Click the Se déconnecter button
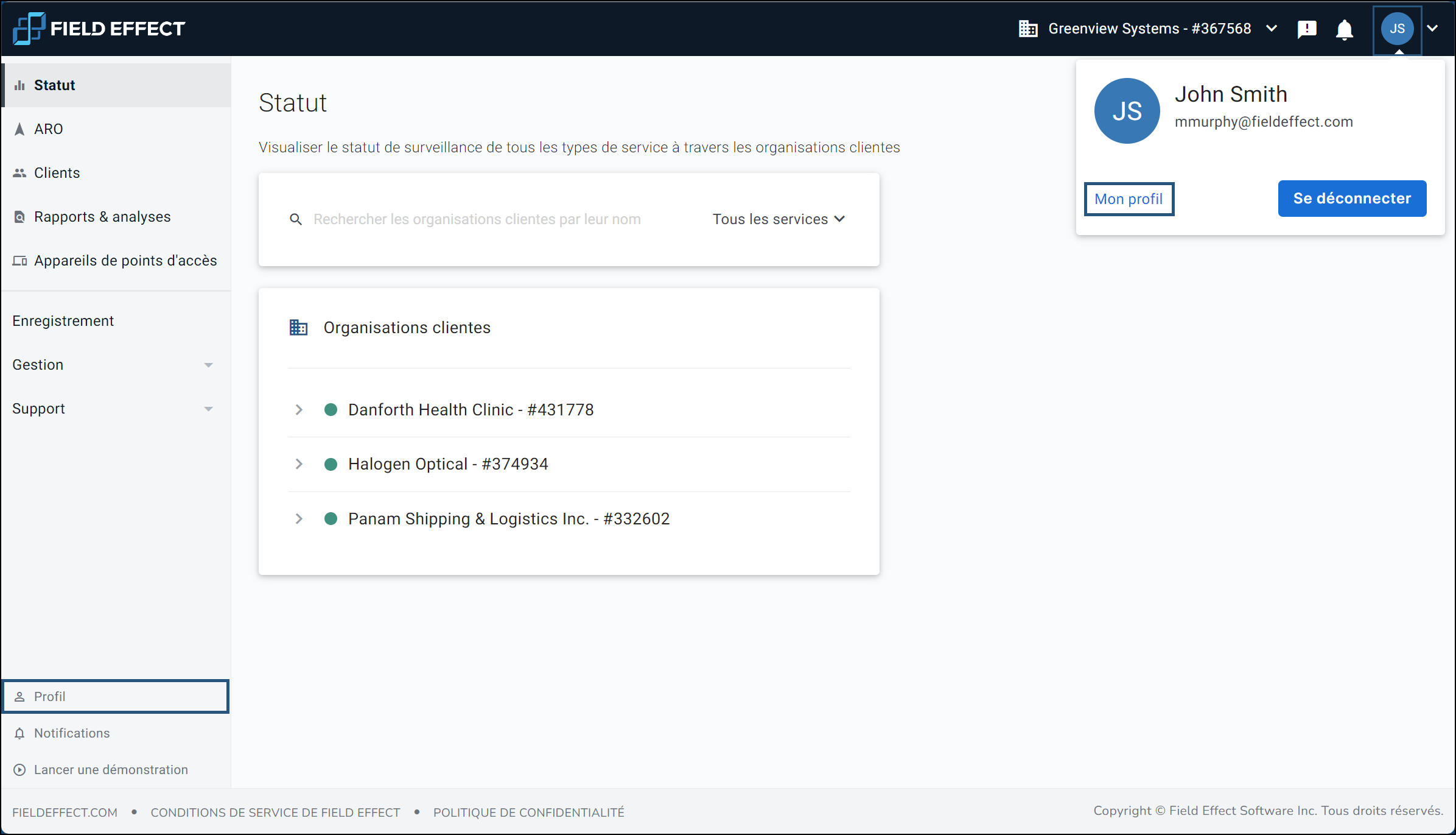The height and width of the screenshot is (835, 1456). [1351, 199]
